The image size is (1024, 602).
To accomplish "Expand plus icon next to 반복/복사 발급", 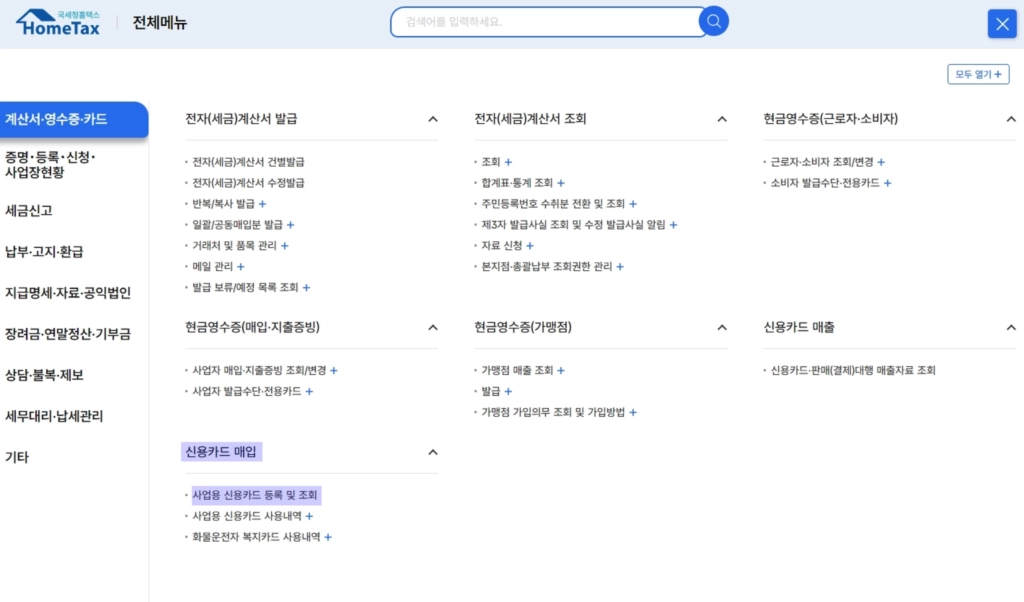I will tap(263, 204).
